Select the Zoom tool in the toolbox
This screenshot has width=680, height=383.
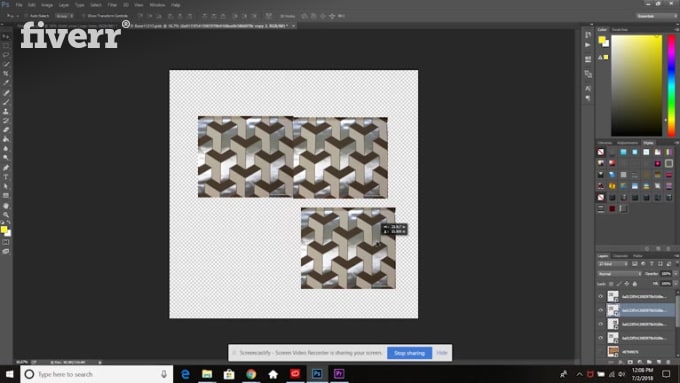pyautogui.click(x=6, y=215)
